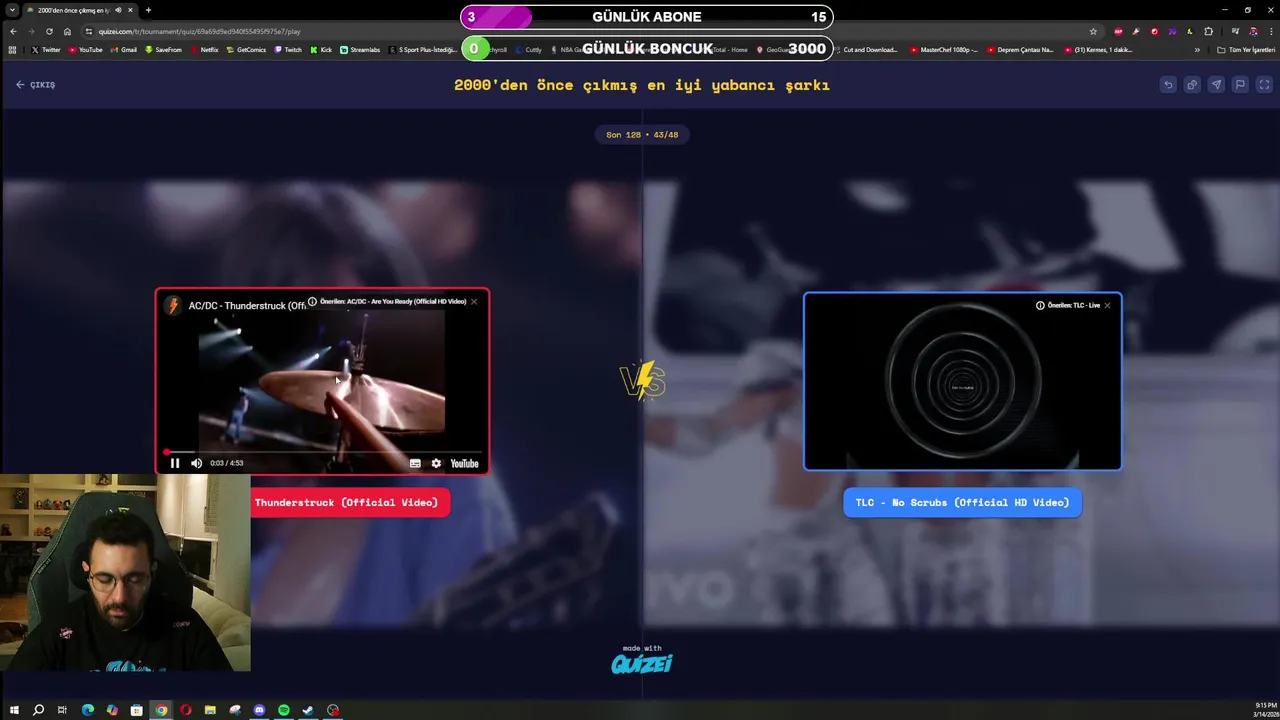The image size is (1280, 720).
Task: Open Netflix bookmark
Action: tap(204, 50)
